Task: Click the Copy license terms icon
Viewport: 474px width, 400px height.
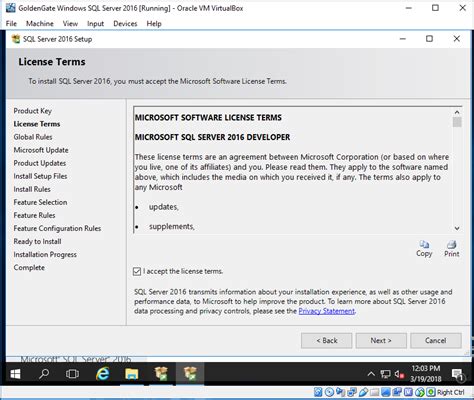Action: [424, 249]
